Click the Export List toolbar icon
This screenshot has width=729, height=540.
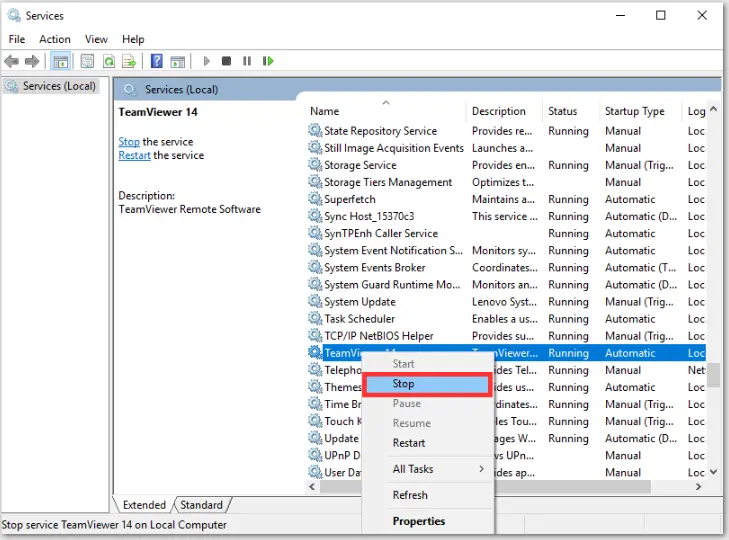coord(129,61)
